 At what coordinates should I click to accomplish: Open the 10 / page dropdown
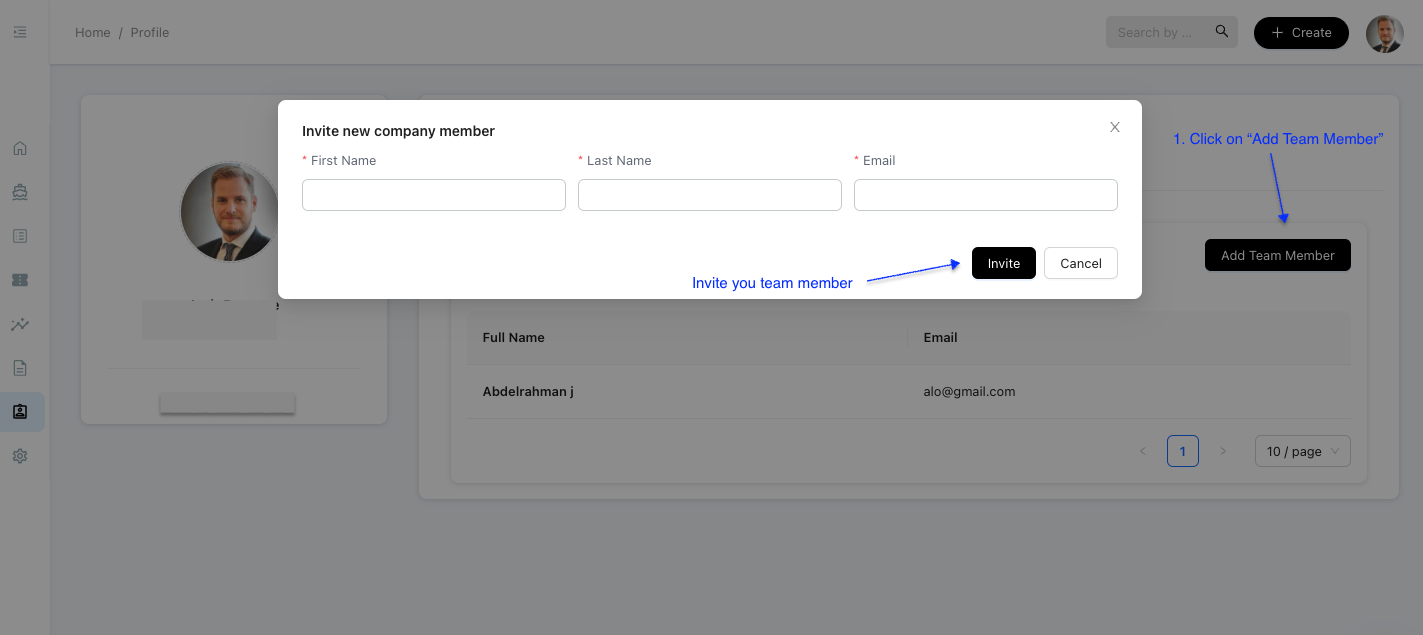pyautogui.click(x=1302, y=451)
